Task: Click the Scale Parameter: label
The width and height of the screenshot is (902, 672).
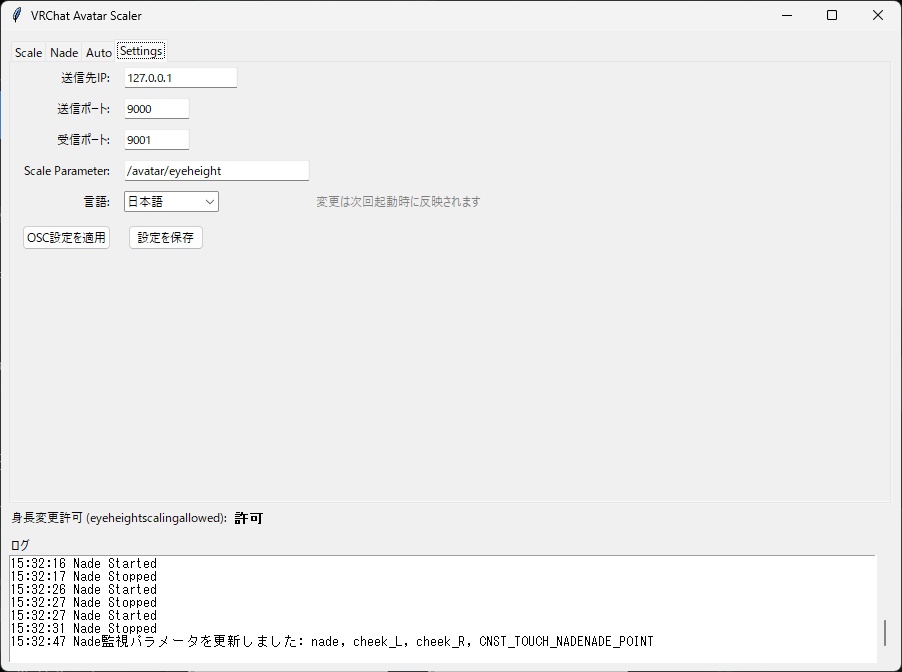Action: pyautogui.click(x=67, y=171)
